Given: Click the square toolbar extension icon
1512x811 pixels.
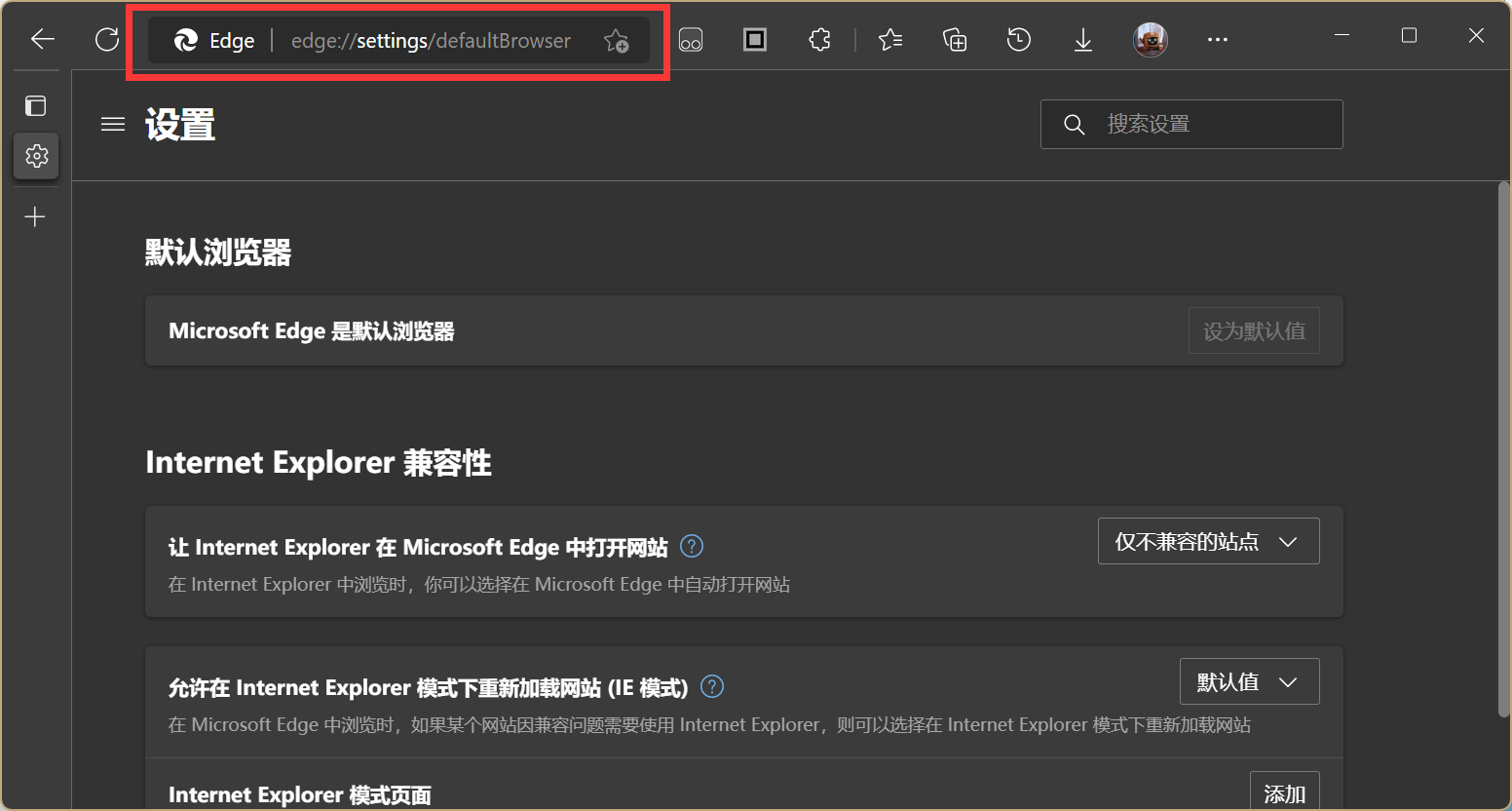Looking at the screenshot, I should pos(755,39).
